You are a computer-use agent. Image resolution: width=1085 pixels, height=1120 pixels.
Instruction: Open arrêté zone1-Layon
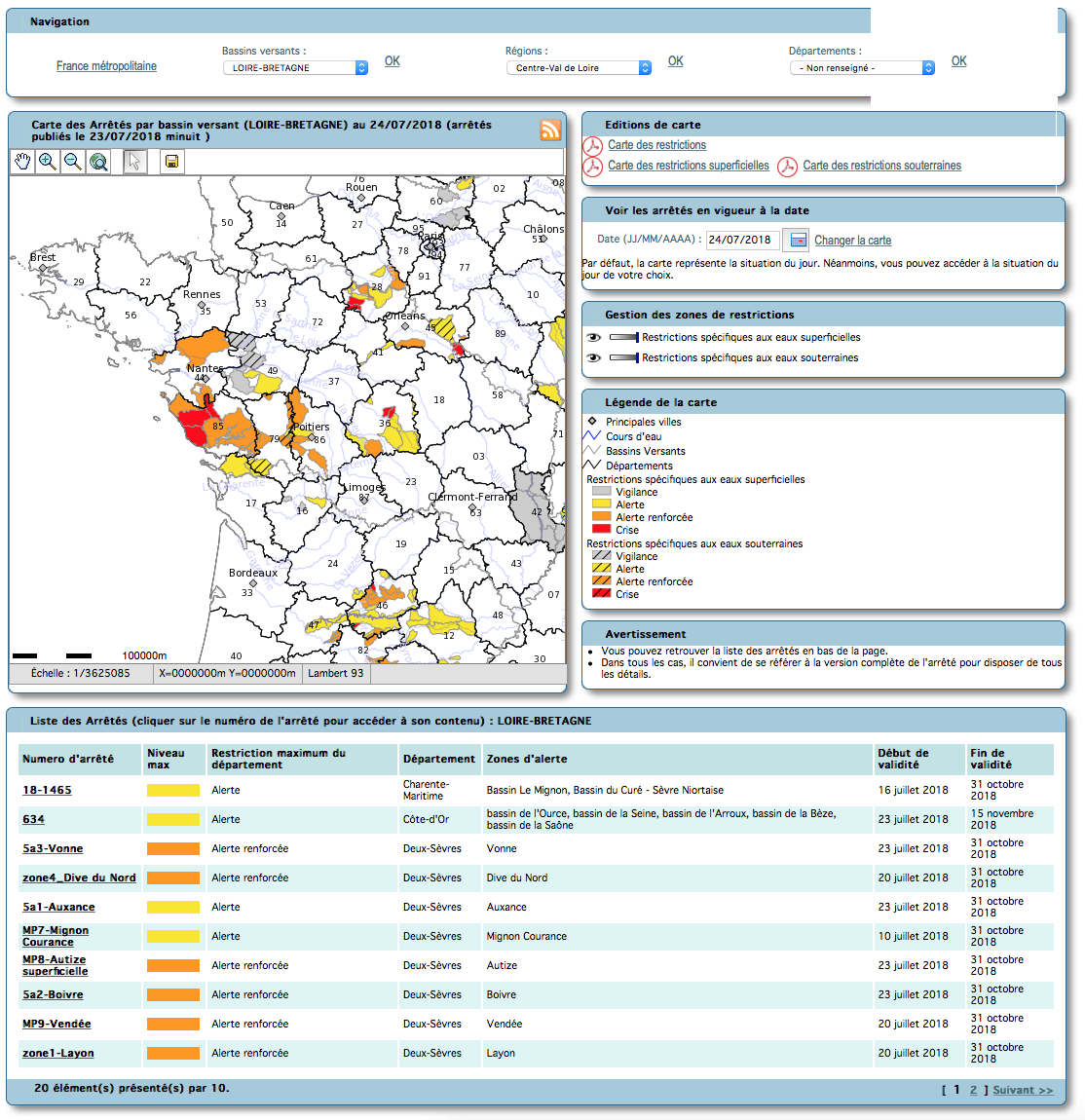(57, 1054)
